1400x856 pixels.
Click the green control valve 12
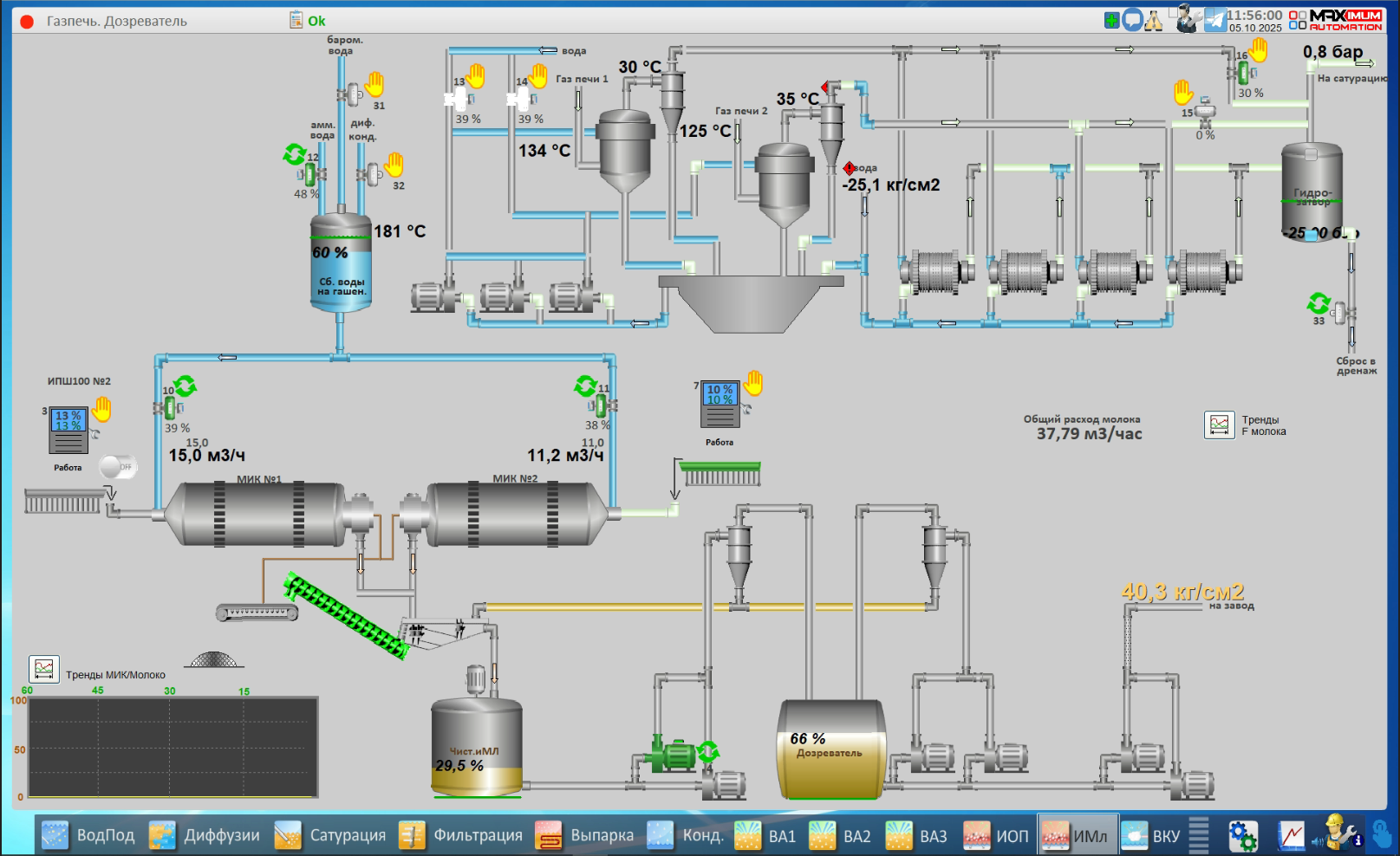coord(309,174)
